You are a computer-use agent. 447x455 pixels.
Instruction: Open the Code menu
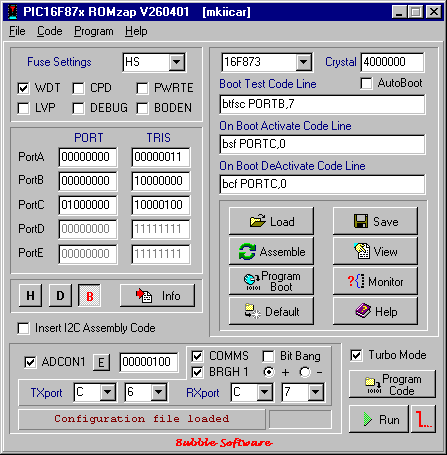tap(49, 31)
